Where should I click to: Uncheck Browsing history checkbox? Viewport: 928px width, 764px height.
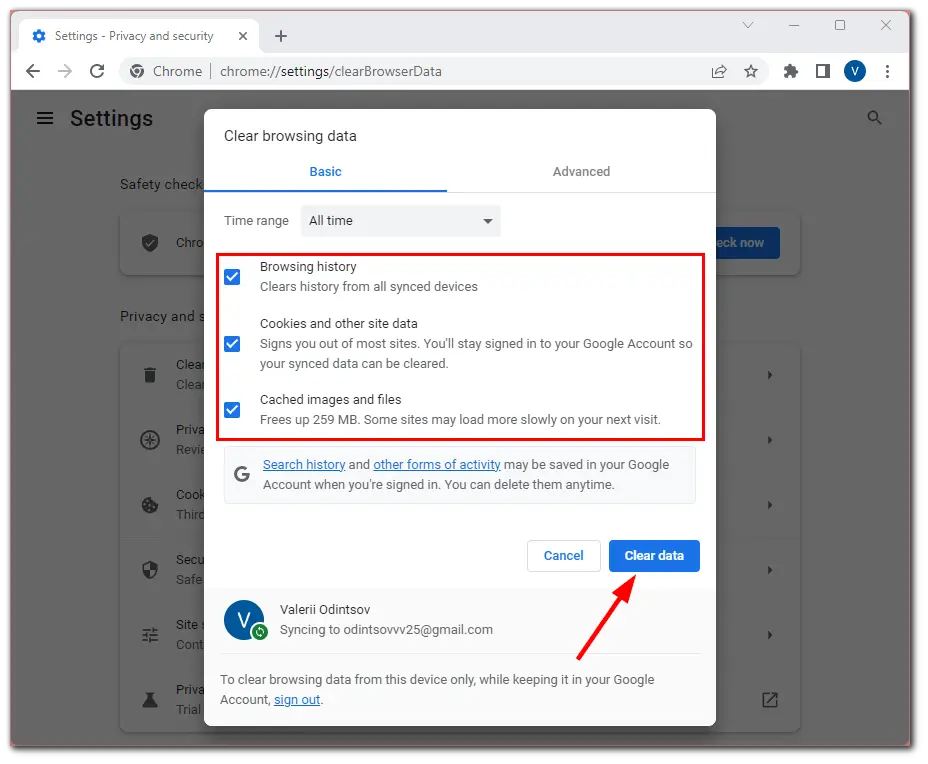click(232, 277)
